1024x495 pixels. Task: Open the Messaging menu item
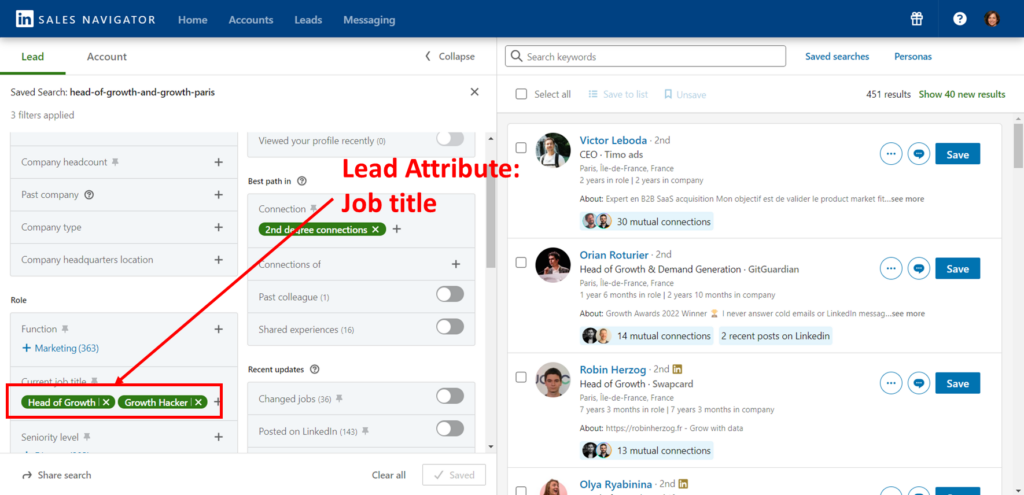[369, 20]
